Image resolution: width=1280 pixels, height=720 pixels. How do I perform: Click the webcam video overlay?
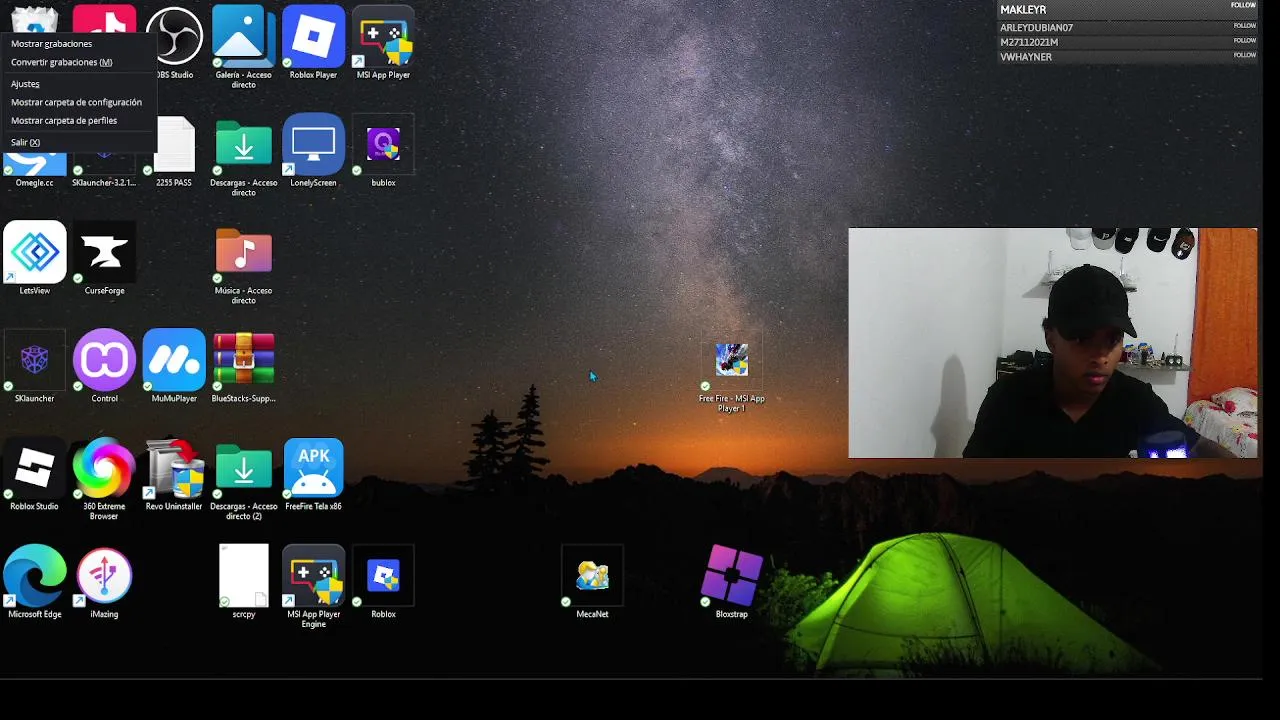[x=1053, y=343]
